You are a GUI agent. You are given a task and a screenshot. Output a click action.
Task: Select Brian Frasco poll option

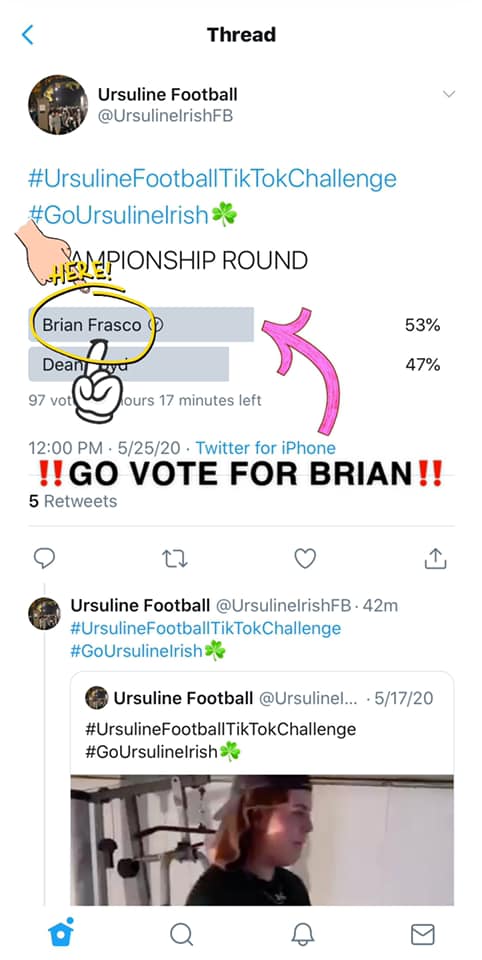pos(141,324)
